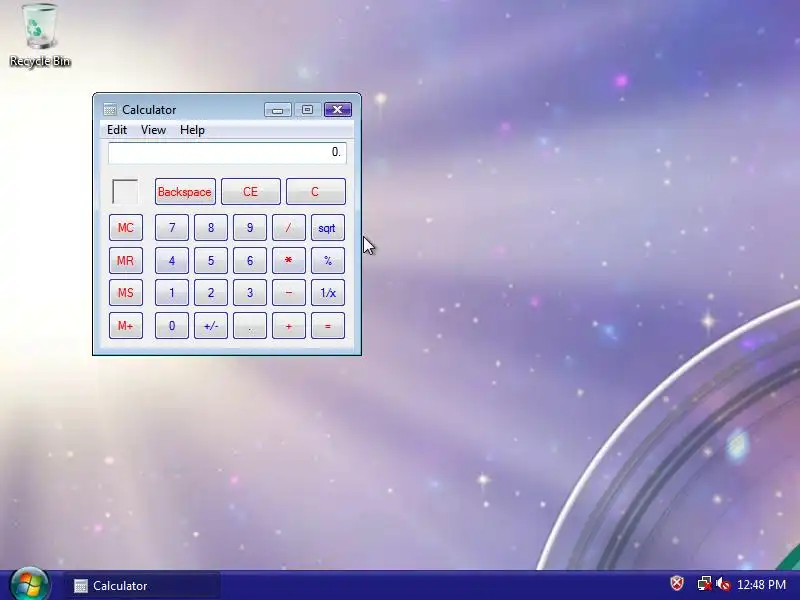
Task: Click the MR memory recall button
Action: click(x=126, y=261)
